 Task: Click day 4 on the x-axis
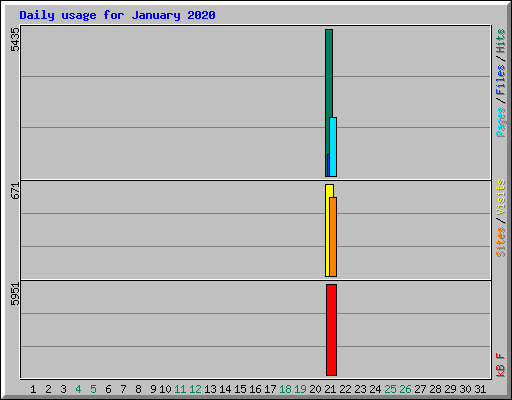tap(78, 389)
